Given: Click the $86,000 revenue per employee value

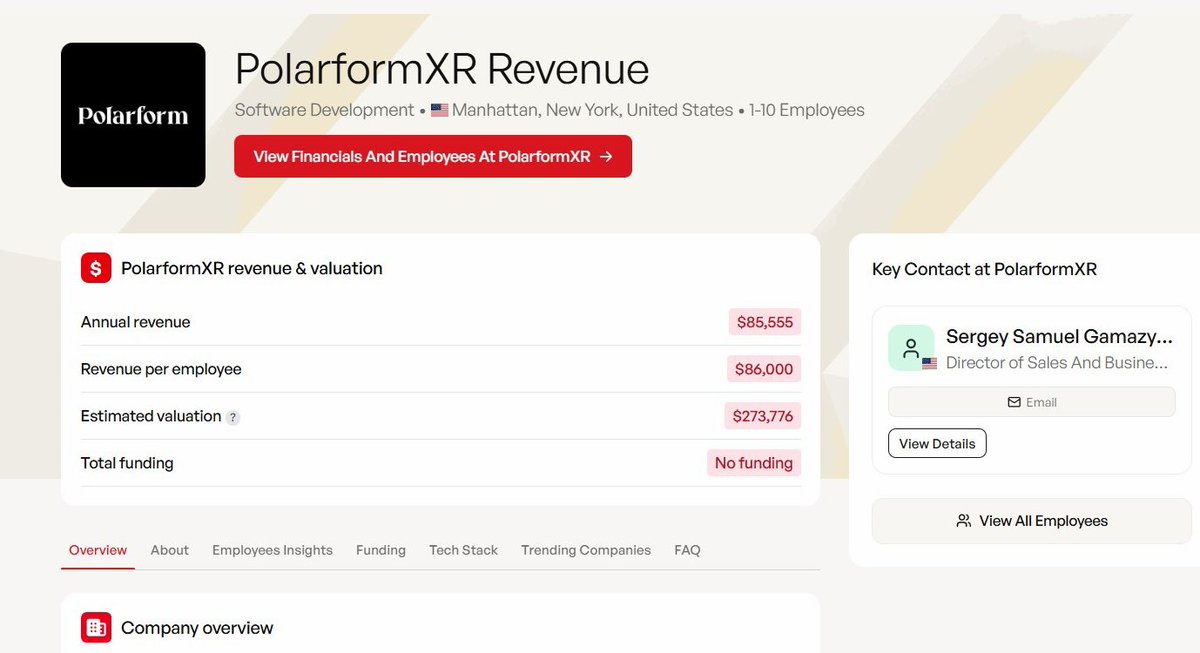Looking at the screenshot, I should (764, 369).
